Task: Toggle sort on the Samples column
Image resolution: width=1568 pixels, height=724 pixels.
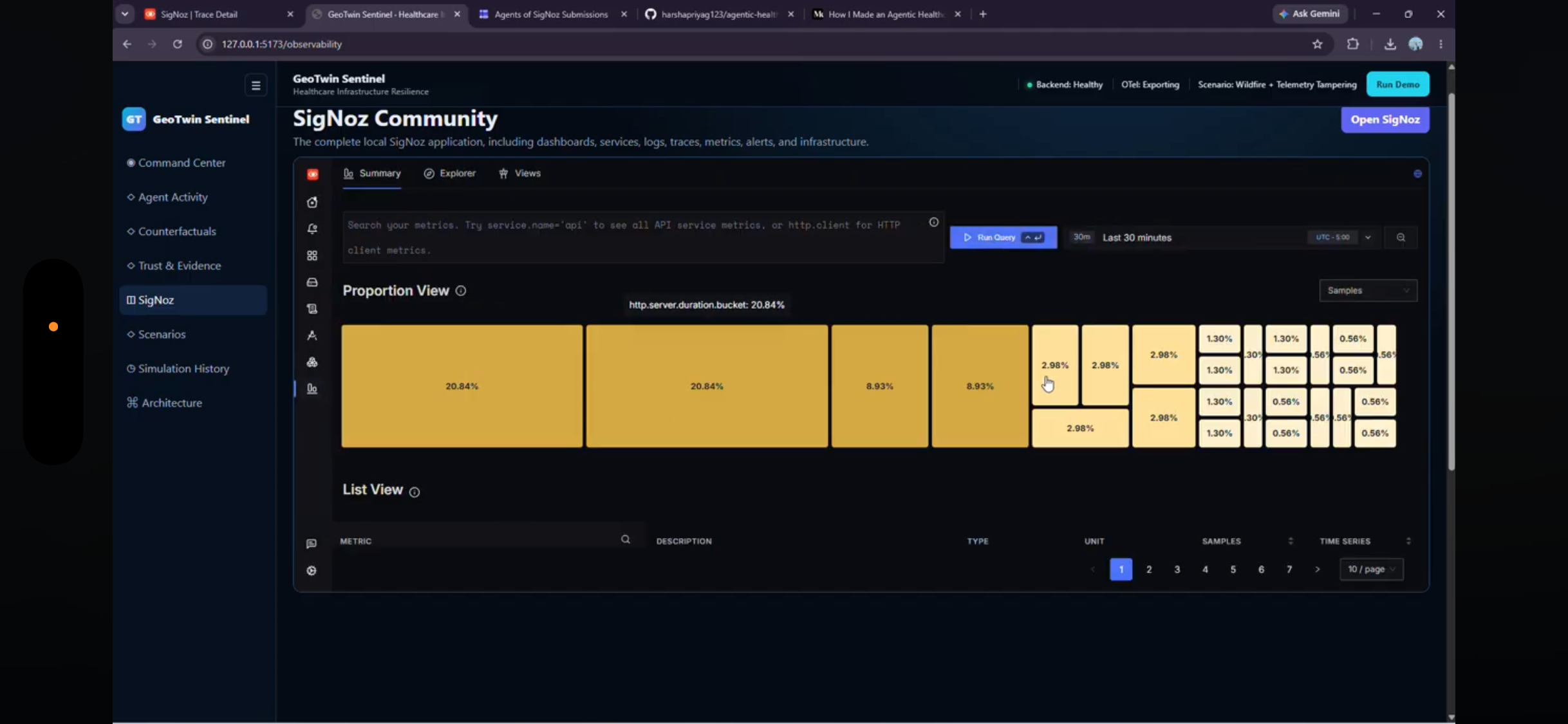Action: pyautogui.click(x=1291, y=541)
